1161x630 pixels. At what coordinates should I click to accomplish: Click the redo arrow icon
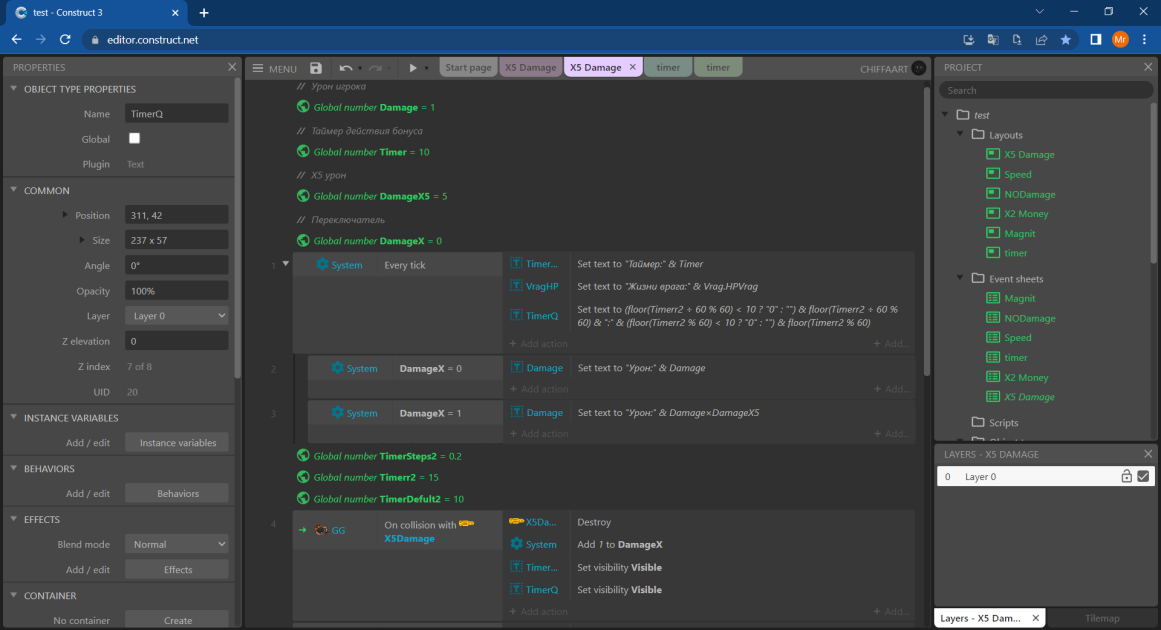[x=375, y=68]
